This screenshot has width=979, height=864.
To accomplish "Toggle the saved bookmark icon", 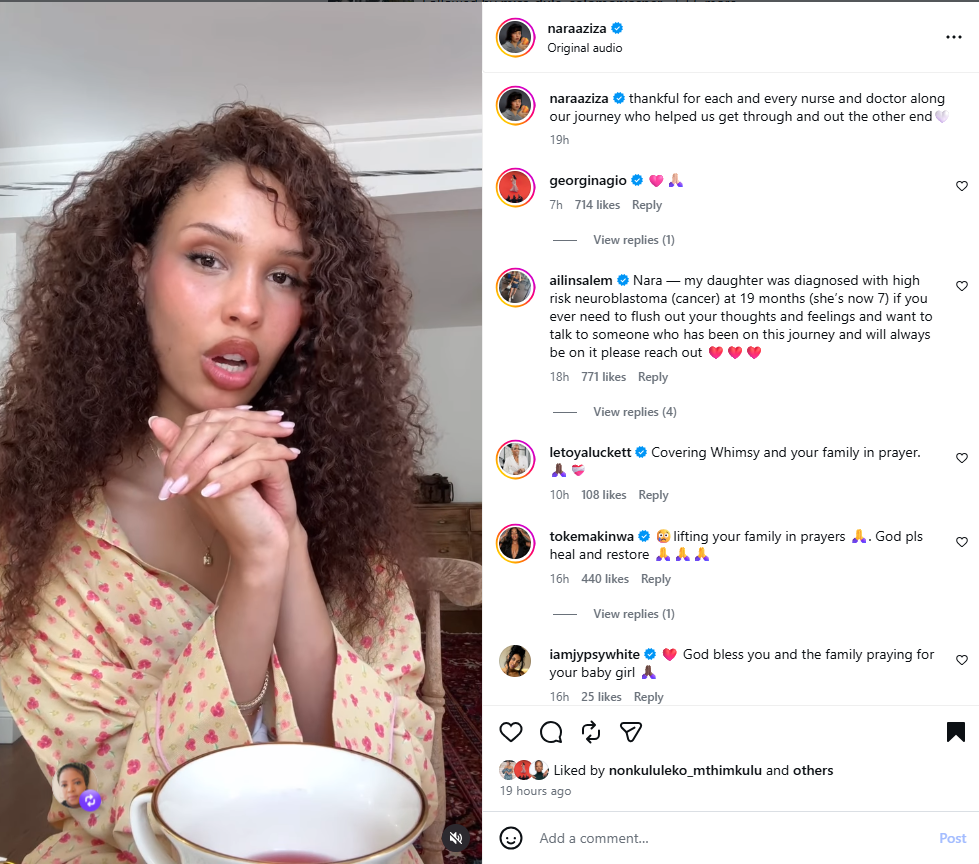I will pyautogui.click(x=955, y=732).
